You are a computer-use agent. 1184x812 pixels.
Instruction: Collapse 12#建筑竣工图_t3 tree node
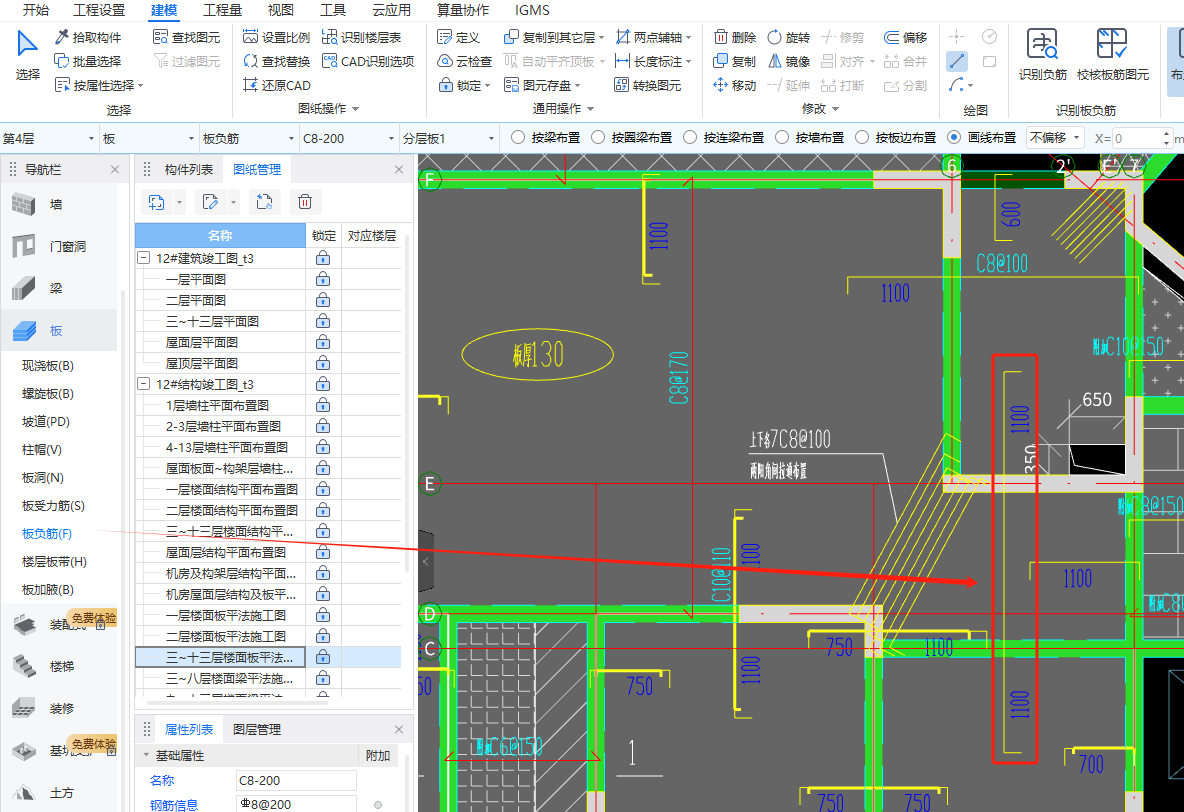[143, 258]
